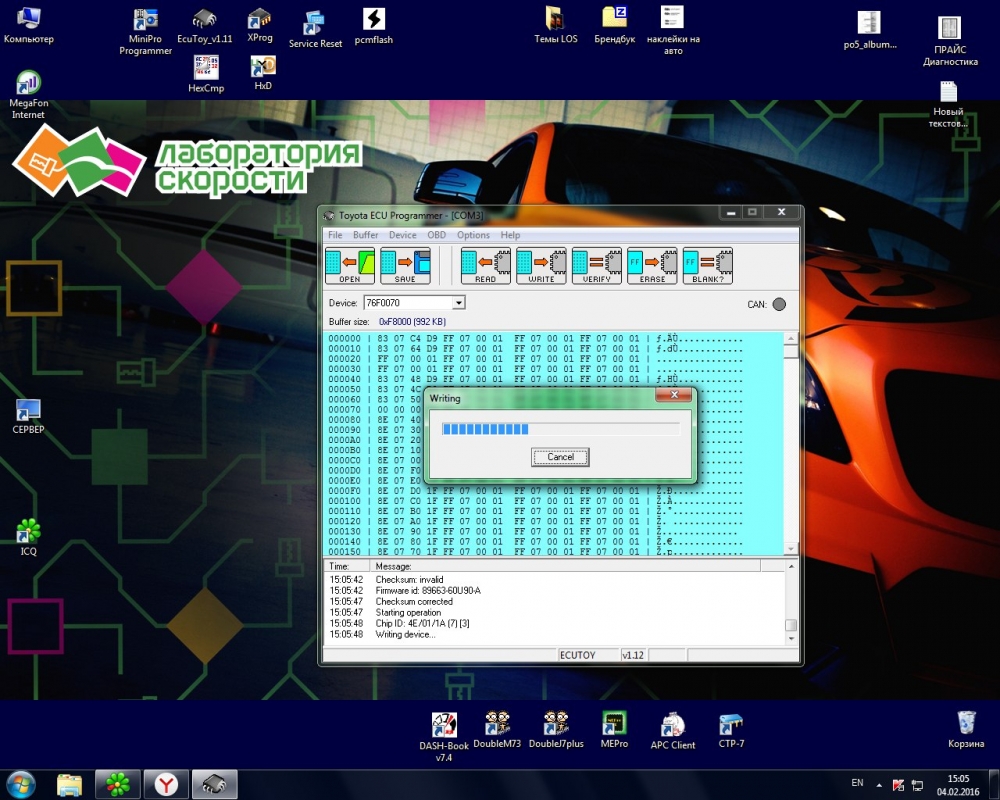
Task: Open the Новый текстовый document icon
Action: click(948, 104)
